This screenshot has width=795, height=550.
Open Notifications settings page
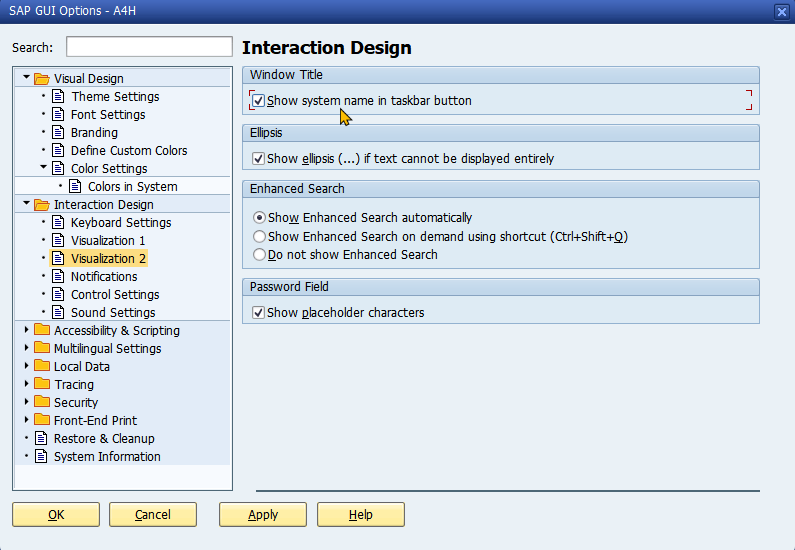[104, 276]
